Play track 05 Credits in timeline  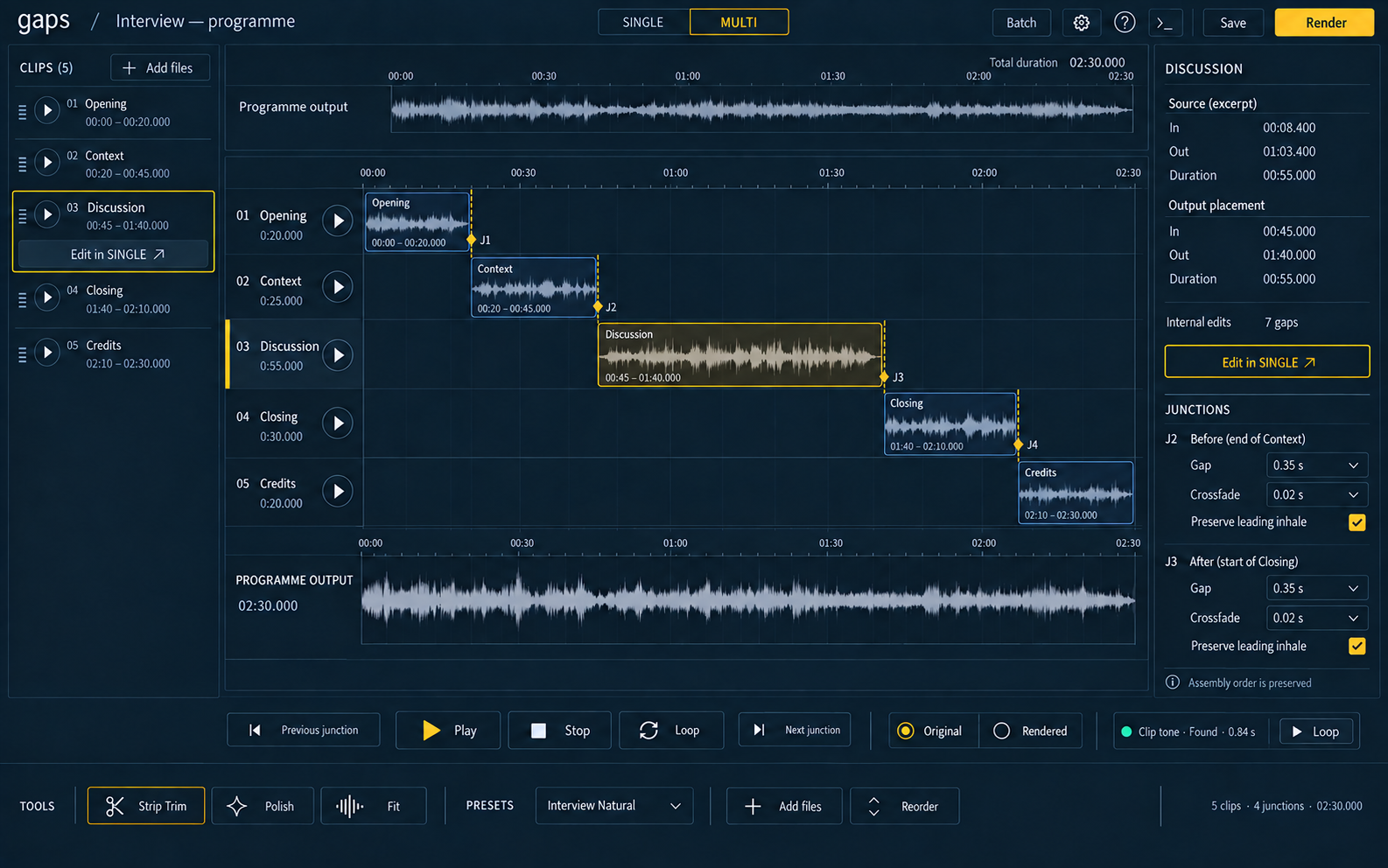[x=338, y=491]
